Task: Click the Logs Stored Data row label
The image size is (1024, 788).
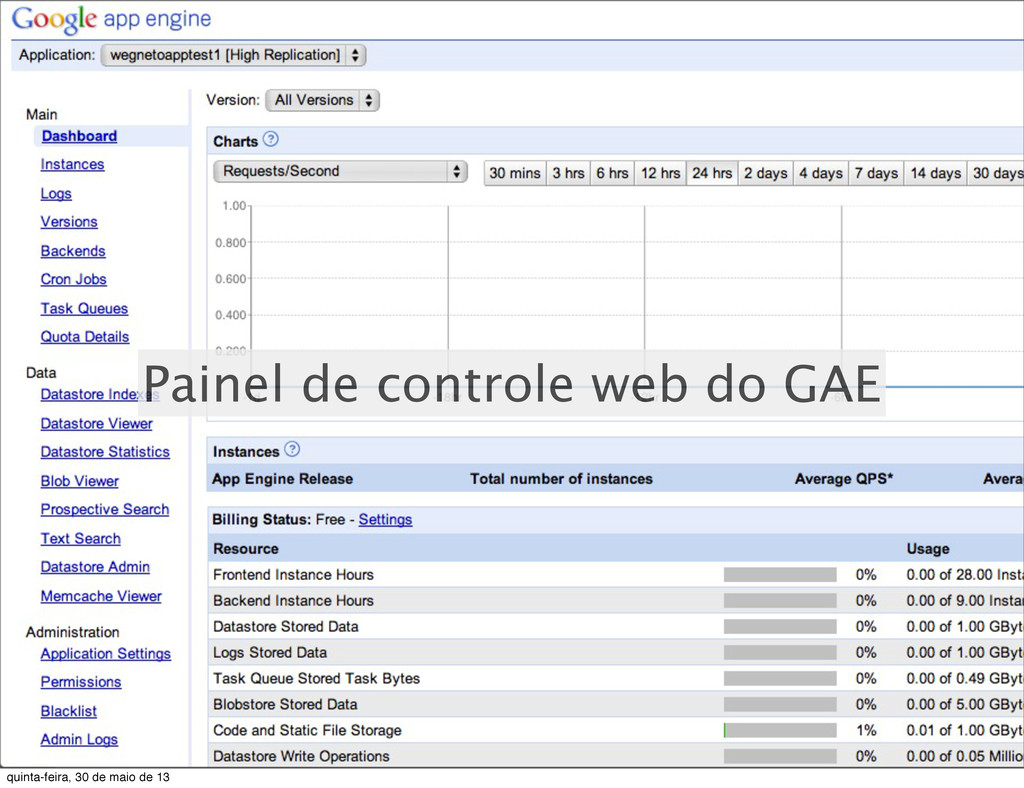Action: (270, 652)
